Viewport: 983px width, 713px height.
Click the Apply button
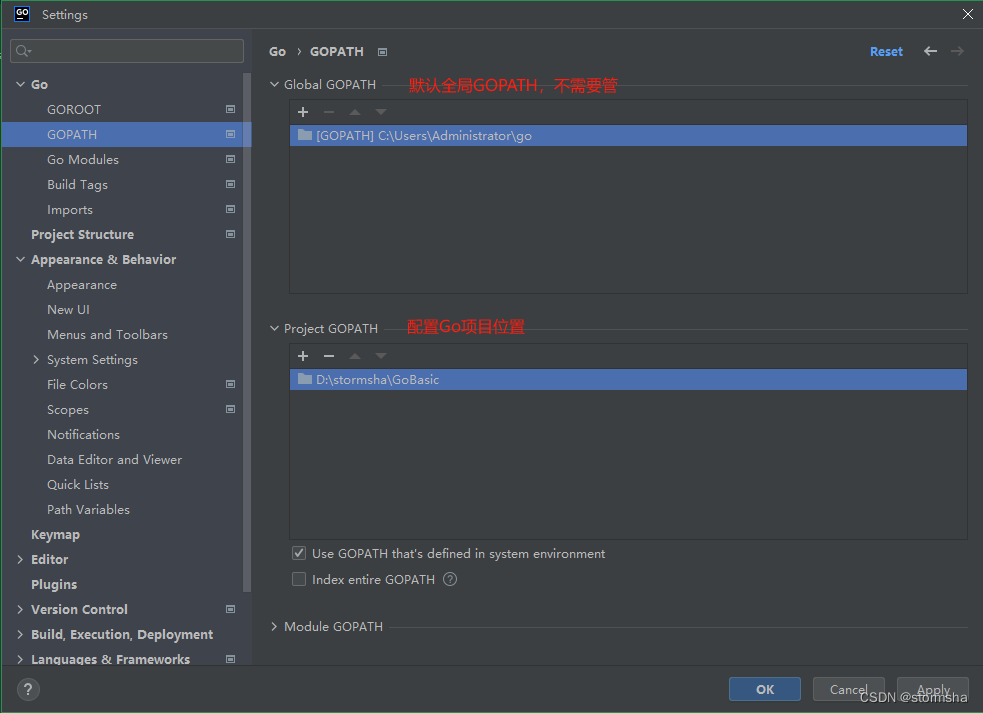(x=933, y=689)
